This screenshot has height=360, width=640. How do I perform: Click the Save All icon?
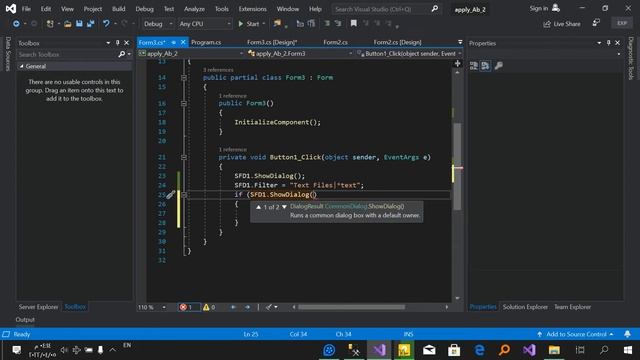tap(90, 24)
